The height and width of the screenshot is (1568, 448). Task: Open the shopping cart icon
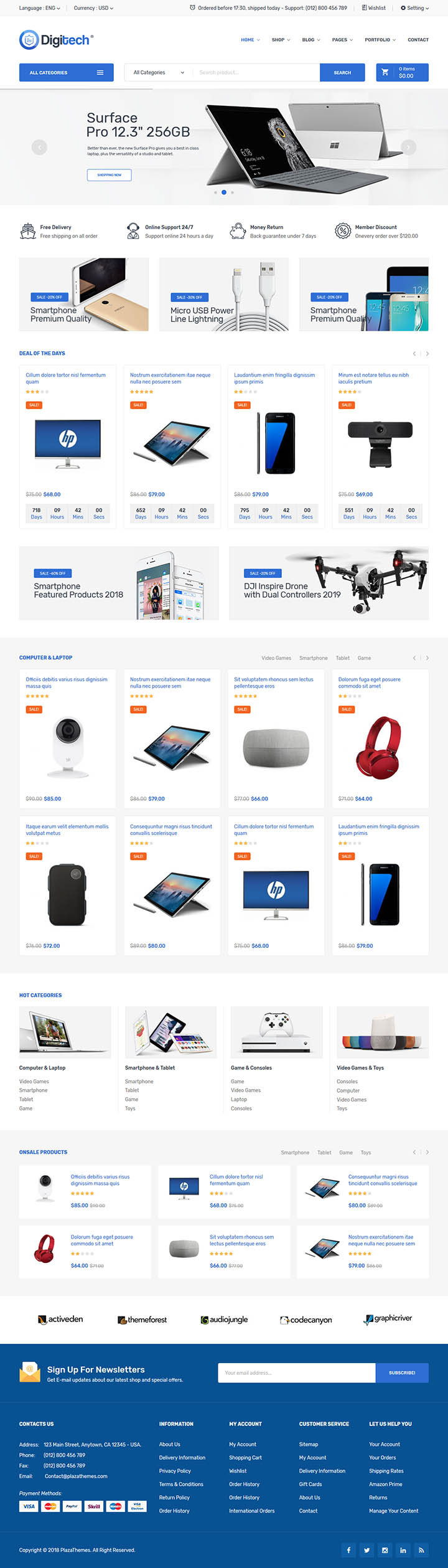tap(385, 72)
